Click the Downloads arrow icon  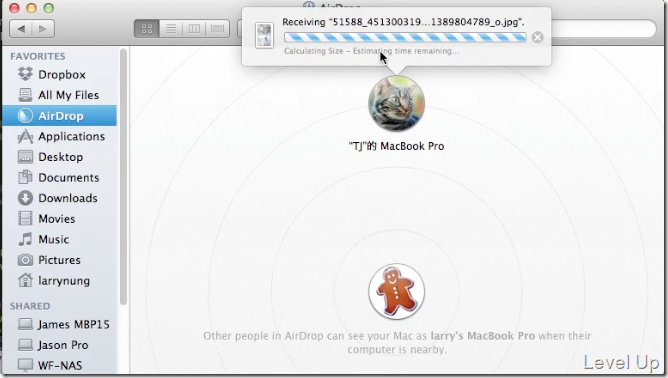25,198
